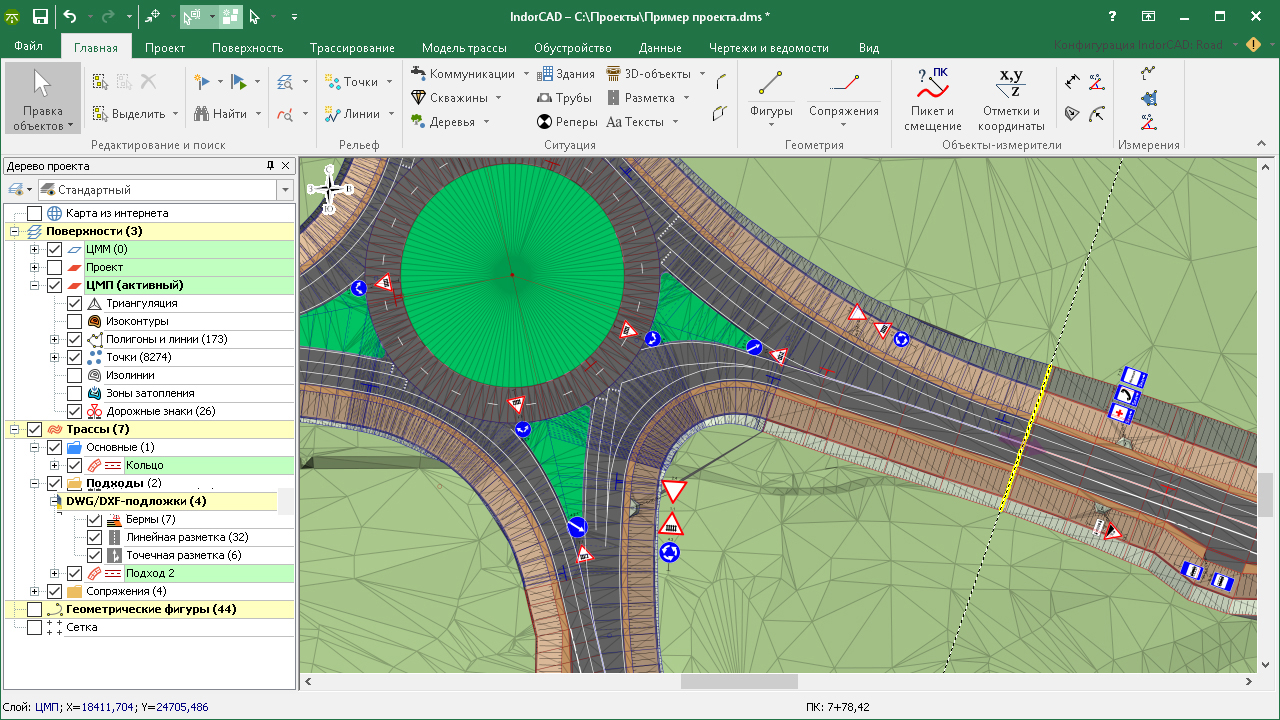Toggle the Карта из интернета checkbox
Screen dimensions: 1280x720
click(x=35, y=213)
